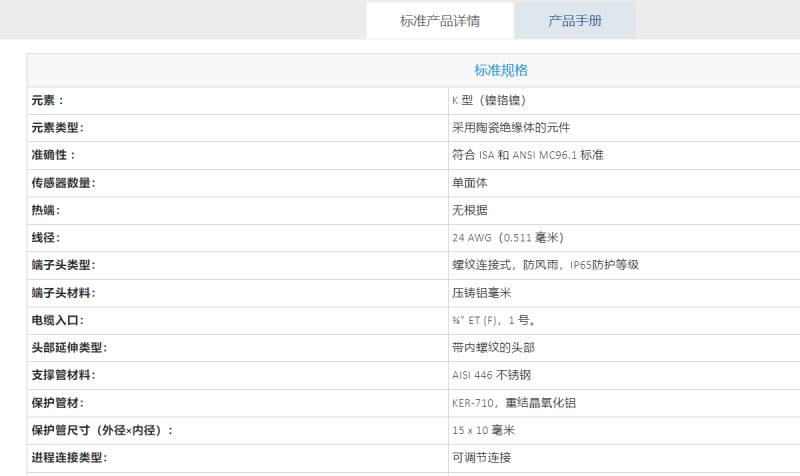The width and height of the screenshot is (800, 476).
Task: Click the KER-710 protection tube material value
Action: click(x=514, y=403)
